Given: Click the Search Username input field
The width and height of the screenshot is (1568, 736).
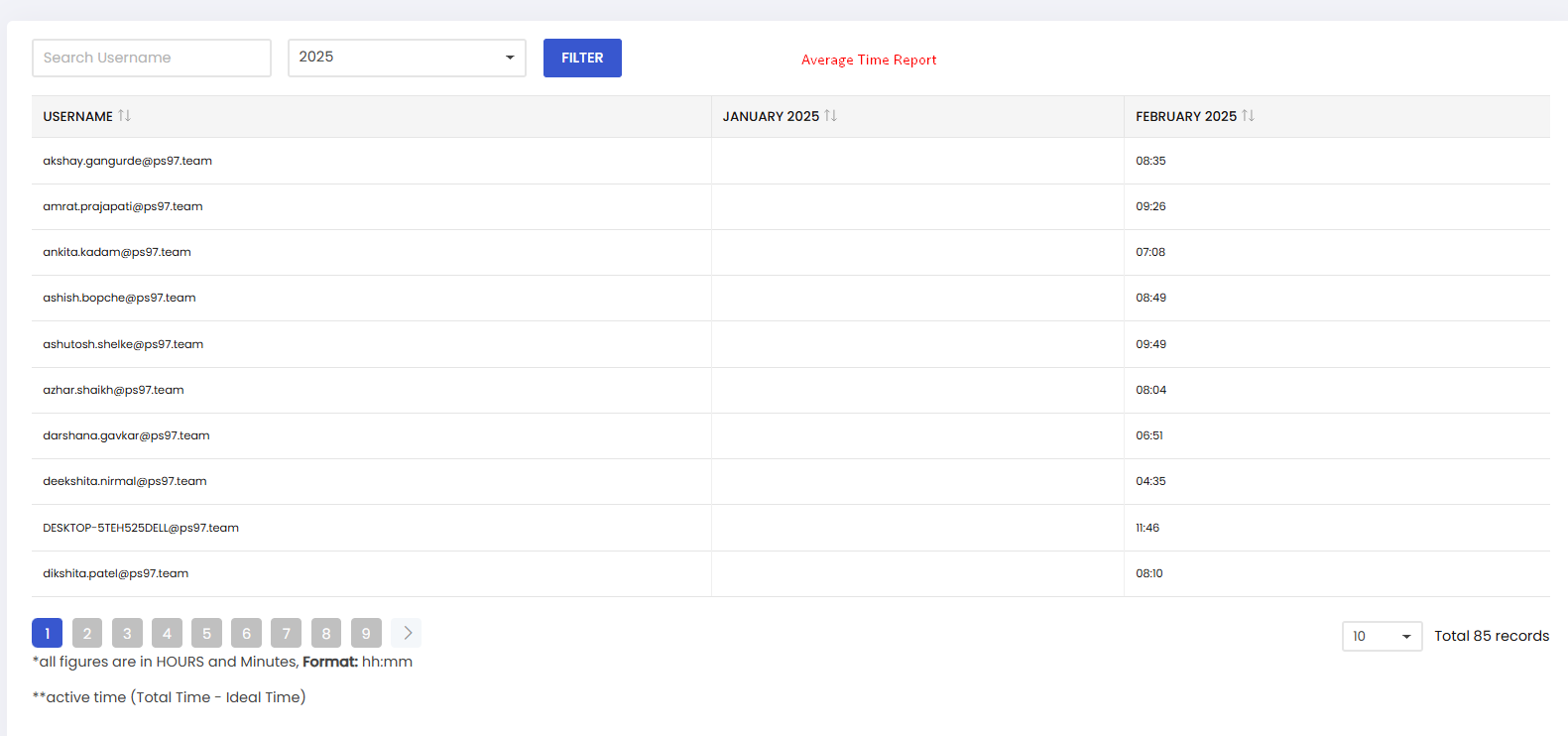Looking at the screenshot, I should pos(152,58).
